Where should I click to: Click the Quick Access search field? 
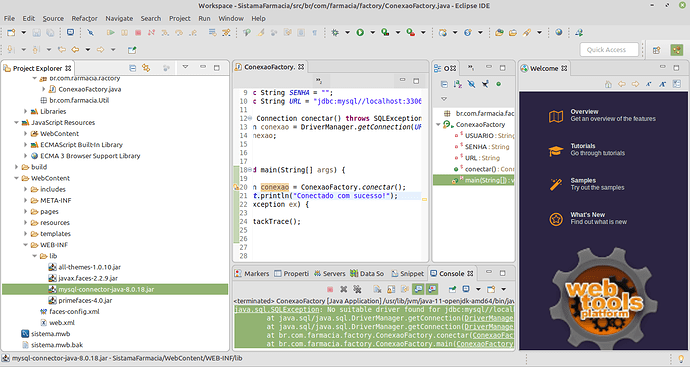(609, 50)
